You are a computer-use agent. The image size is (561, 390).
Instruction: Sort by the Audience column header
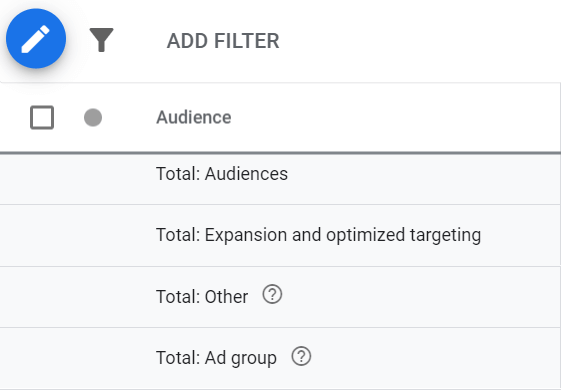click(194, 117)
